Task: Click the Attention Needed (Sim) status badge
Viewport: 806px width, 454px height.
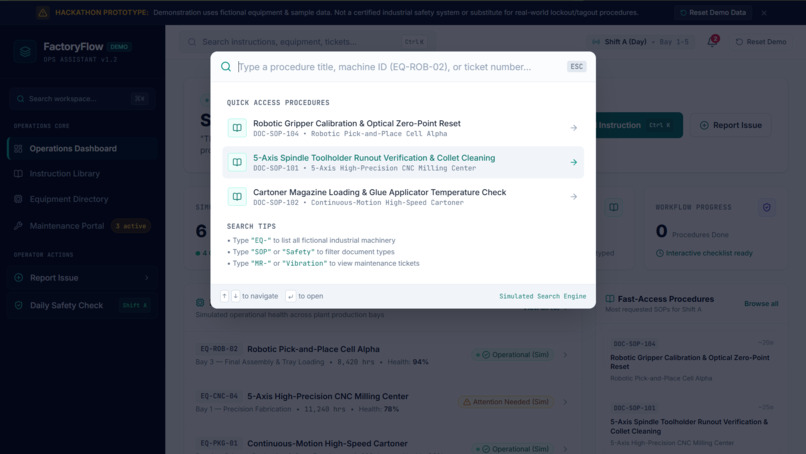Action: [x=506, y=402]
